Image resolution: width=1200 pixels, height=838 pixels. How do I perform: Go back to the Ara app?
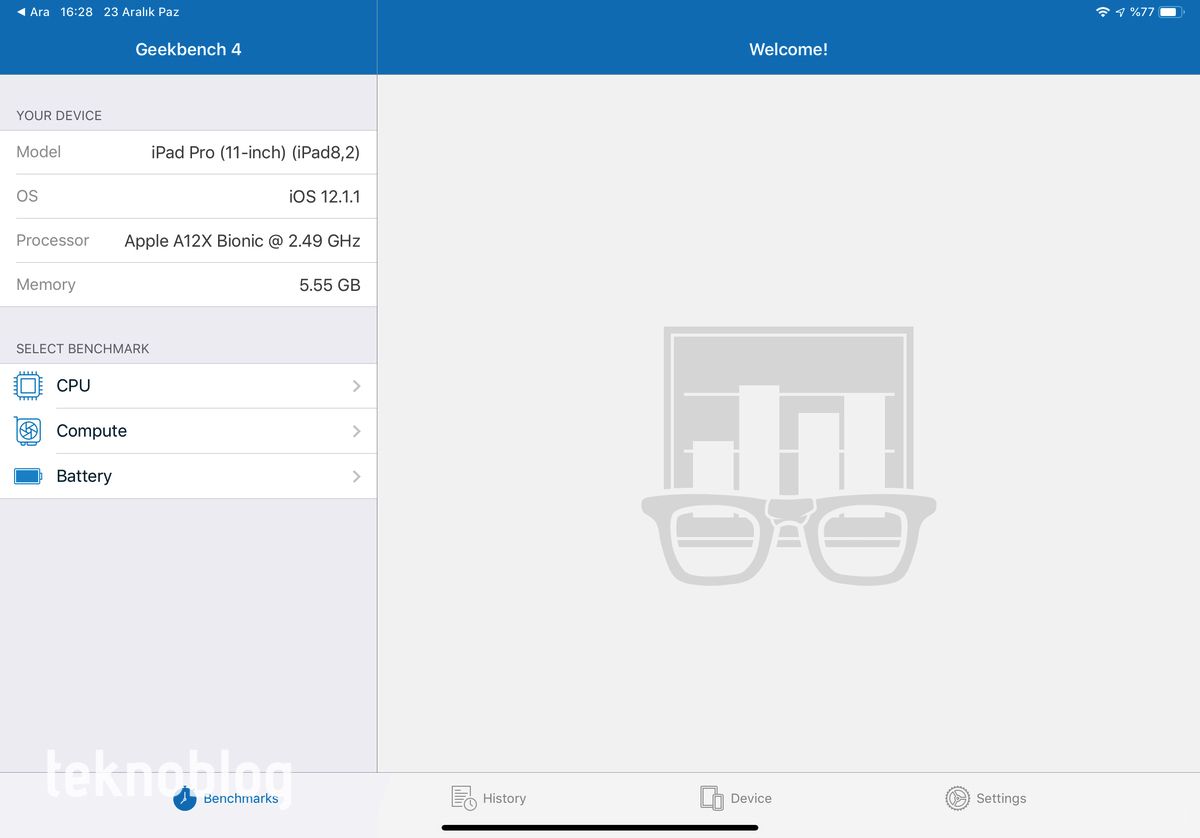[33, 12]
